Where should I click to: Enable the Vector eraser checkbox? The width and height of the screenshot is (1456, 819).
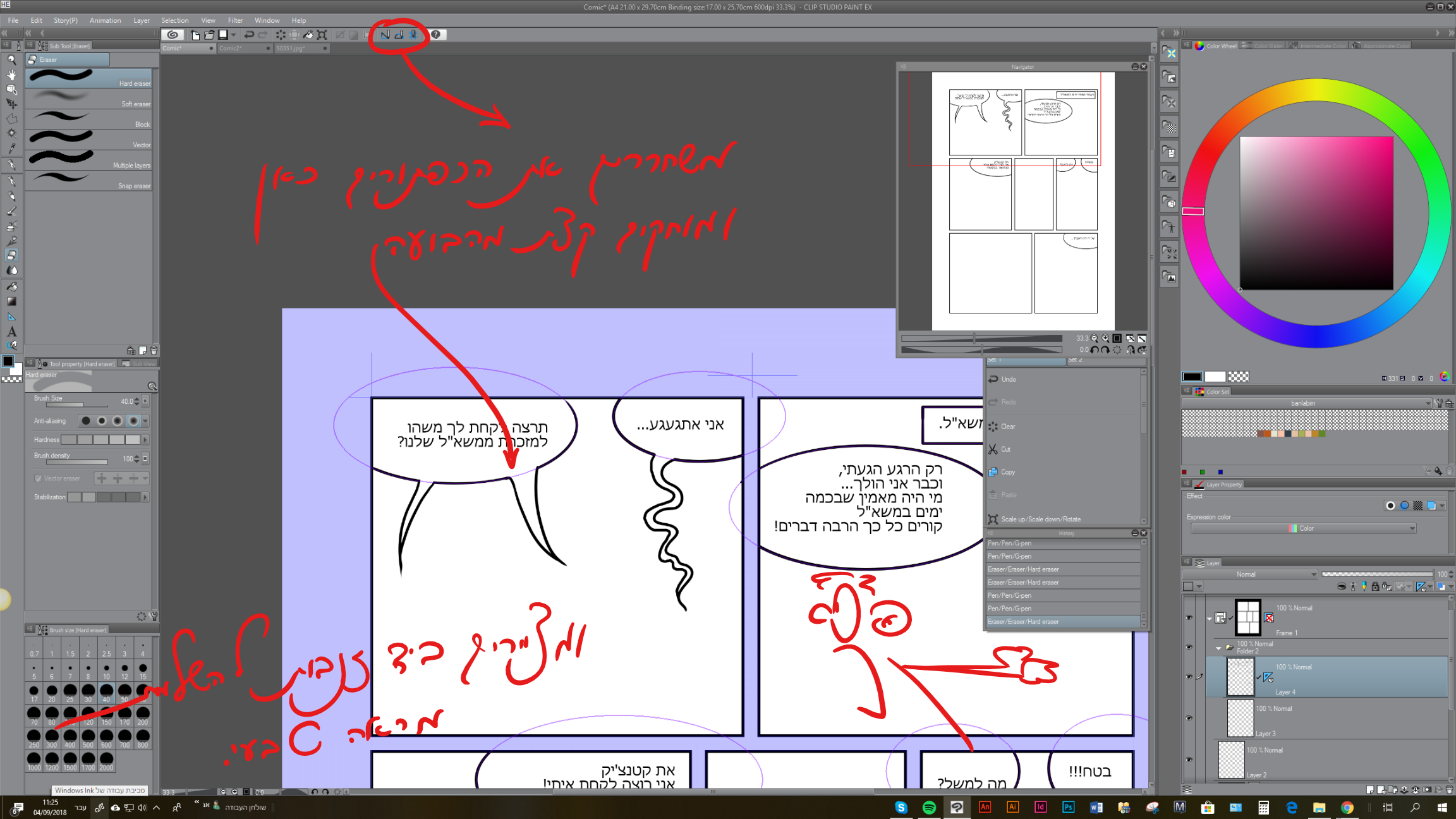pos(38,478)
